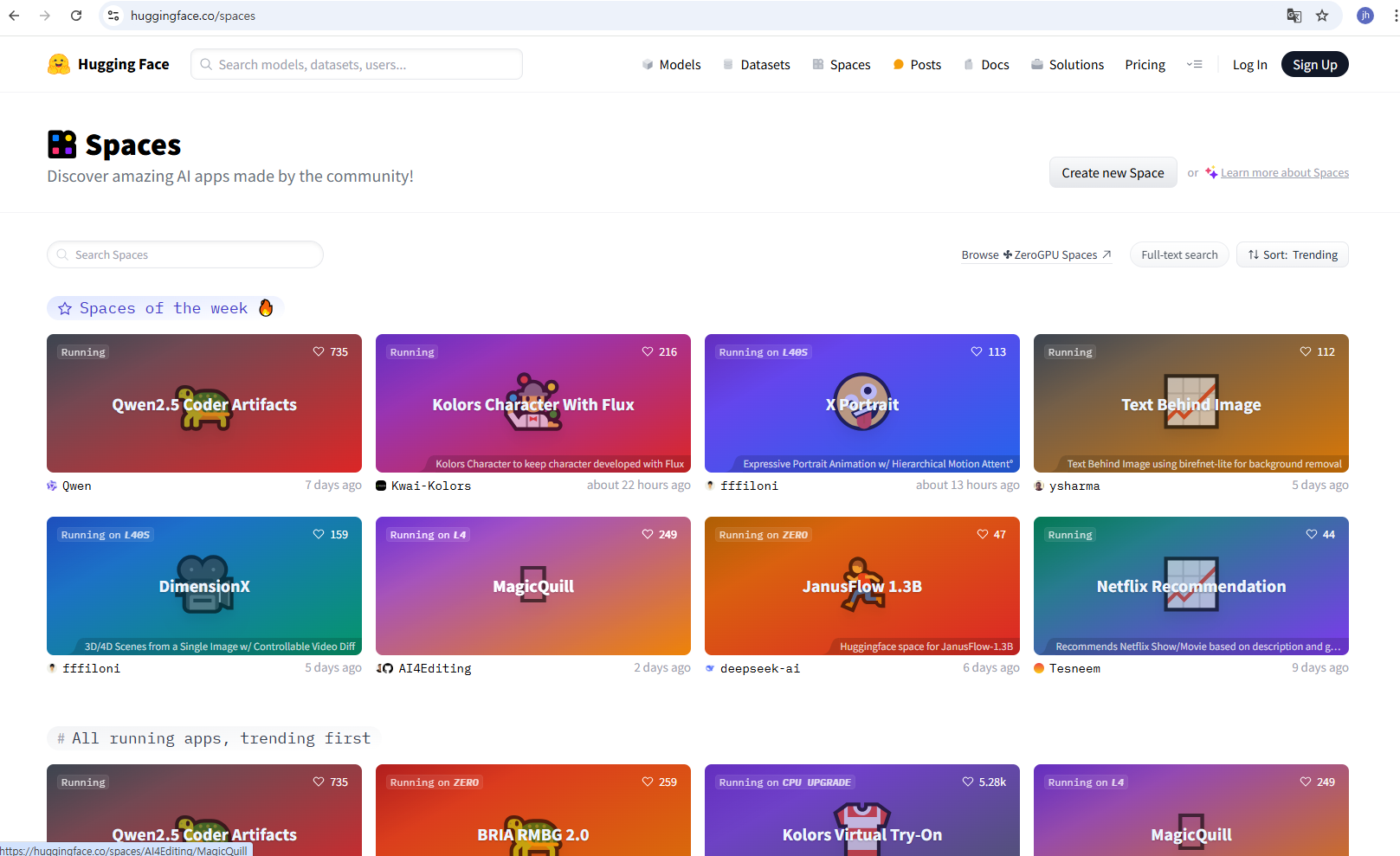Click the Log In link
Image resolution: width=1400 pixels, height=856 pixels.
(x=1249, y=64)
